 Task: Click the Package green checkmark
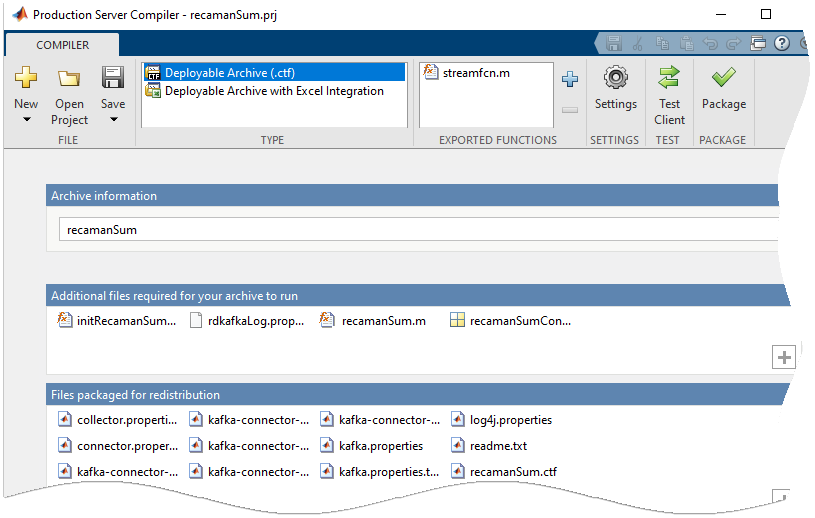[x=723, y=79]
